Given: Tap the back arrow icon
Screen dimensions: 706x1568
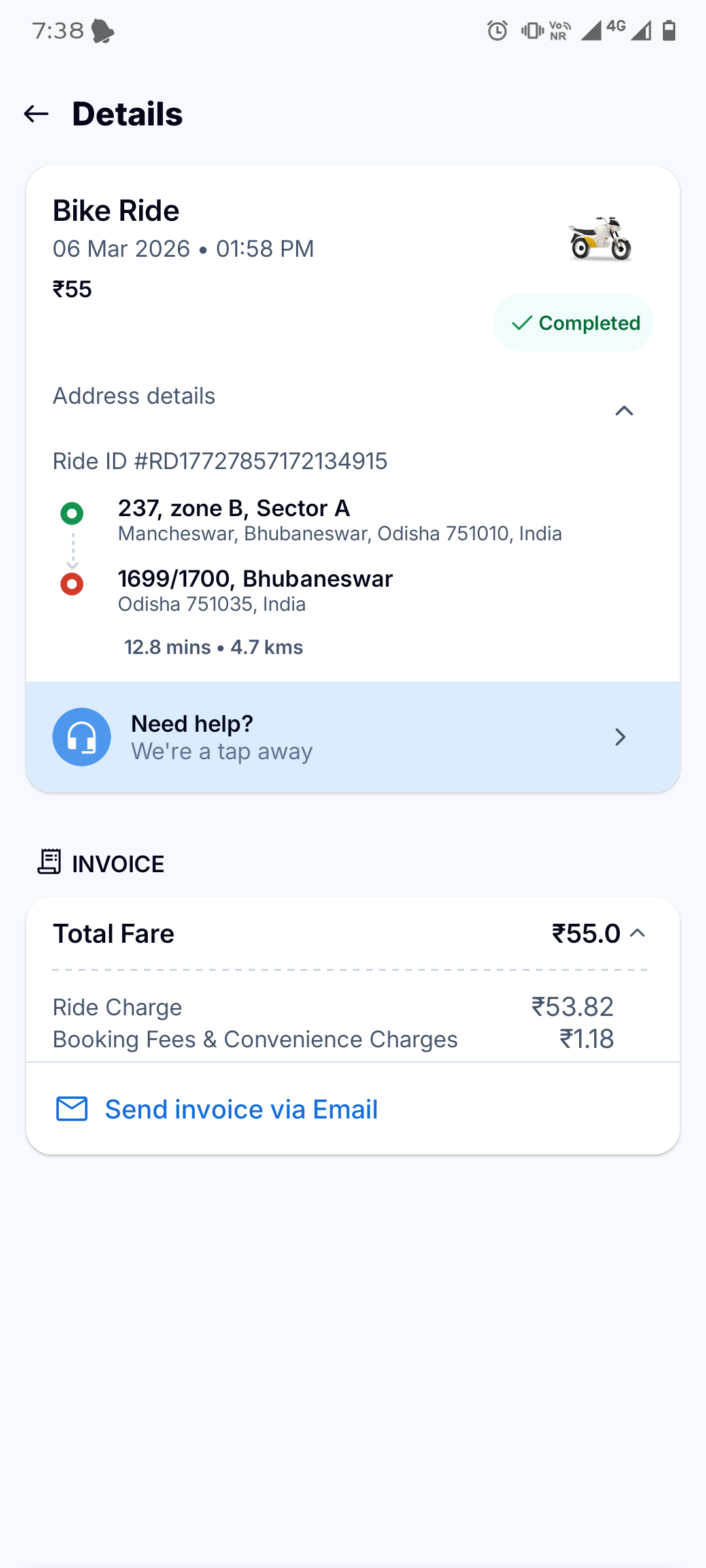Looking at the screenshot, I should tap(37, 114).
